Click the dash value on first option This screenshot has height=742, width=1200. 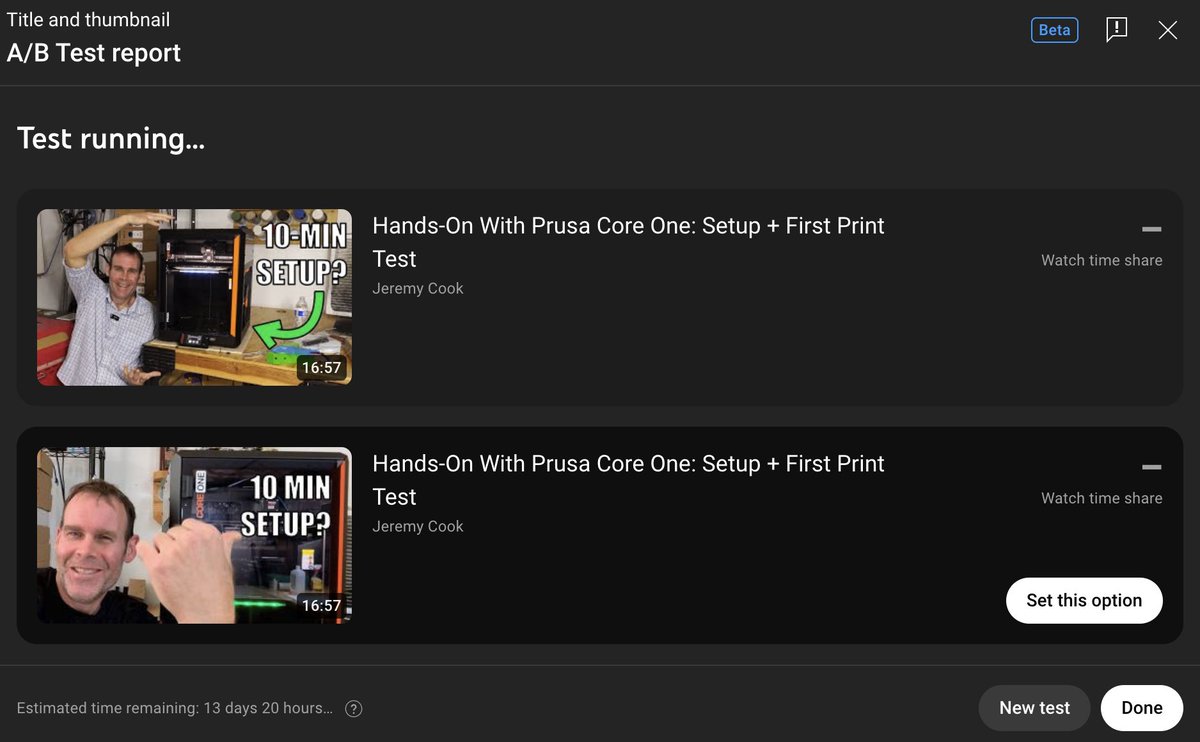coord(1152,229)
